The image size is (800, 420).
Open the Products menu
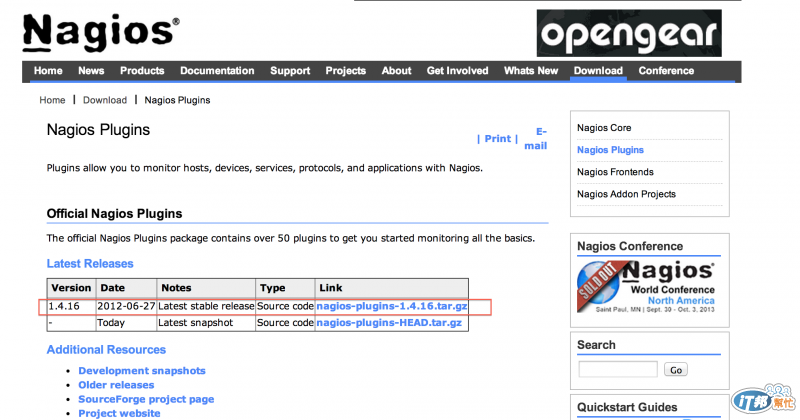pos(142,71)
